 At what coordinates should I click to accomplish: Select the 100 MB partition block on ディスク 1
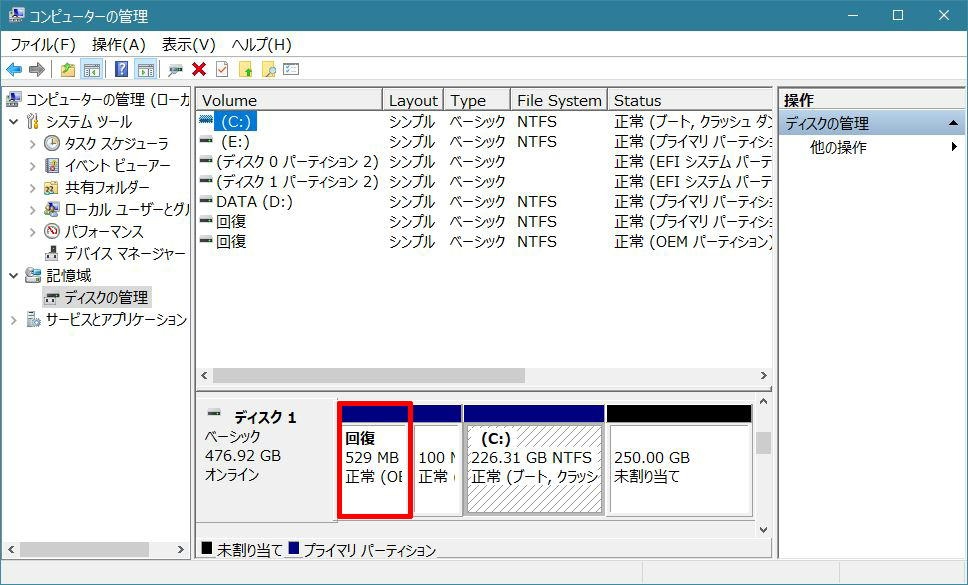[x=436, y=460]
